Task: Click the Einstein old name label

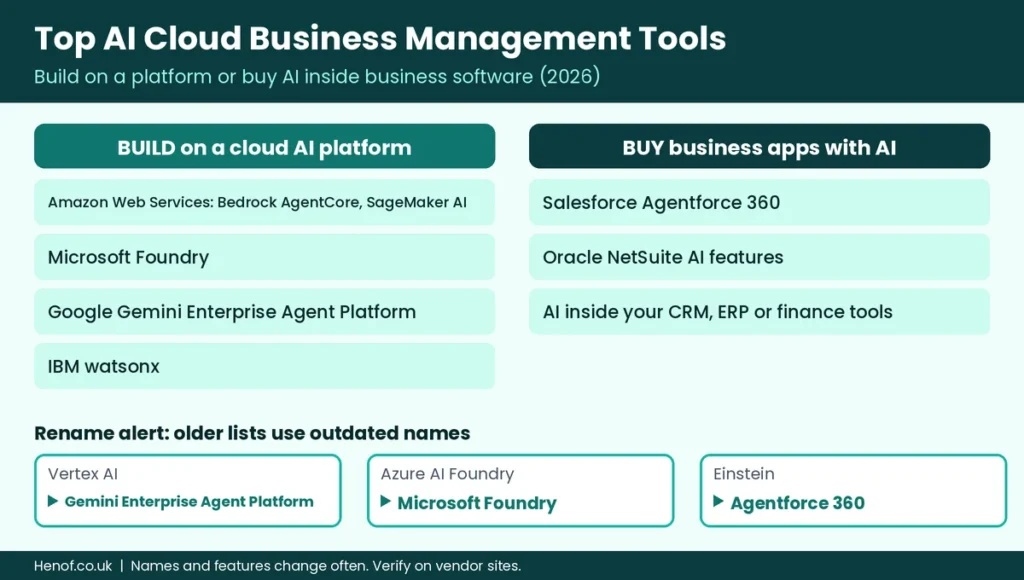Action: click(x=744, y=474)
